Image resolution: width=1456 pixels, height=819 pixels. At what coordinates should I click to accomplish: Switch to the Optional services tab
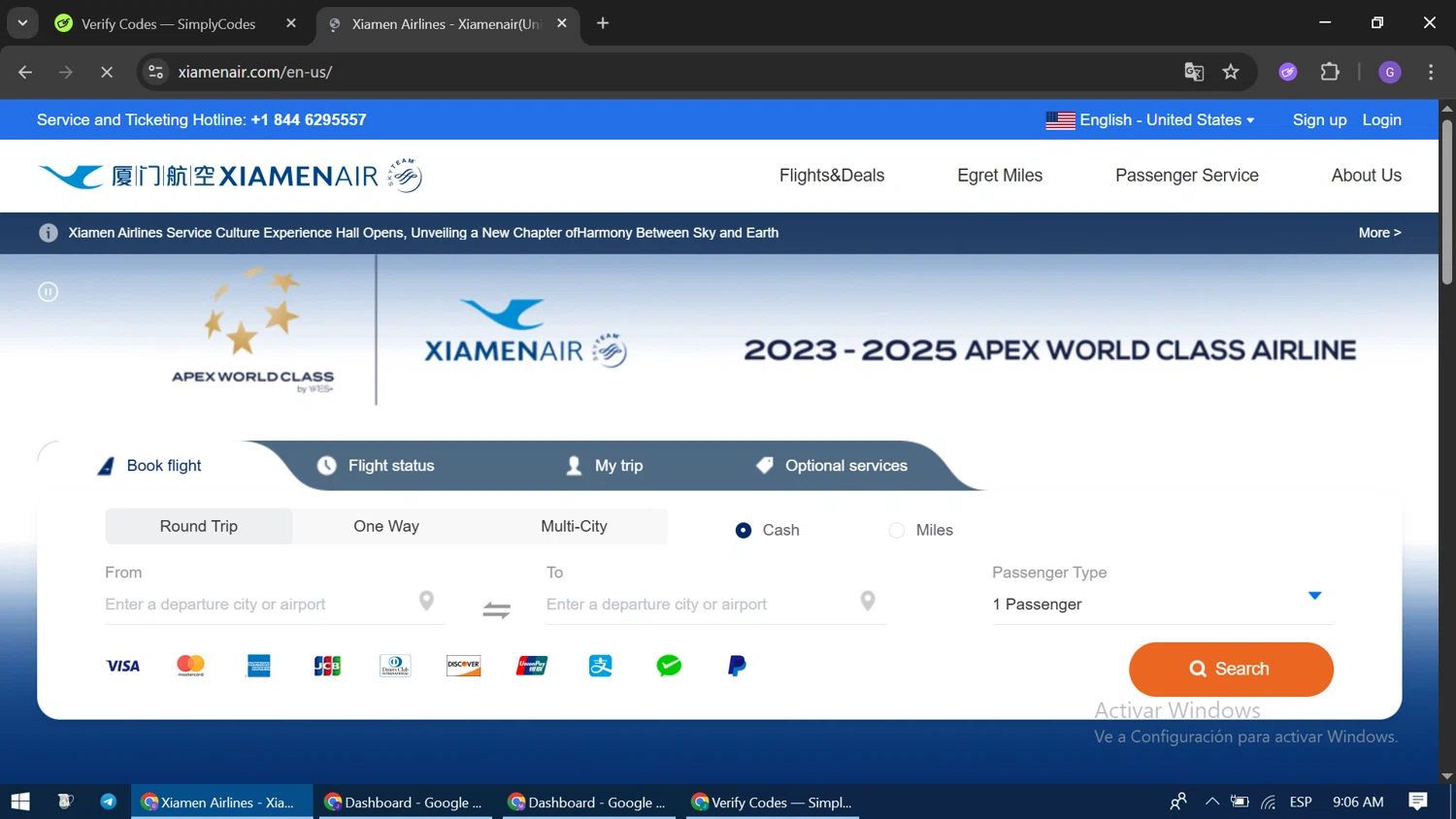point(832,466)
